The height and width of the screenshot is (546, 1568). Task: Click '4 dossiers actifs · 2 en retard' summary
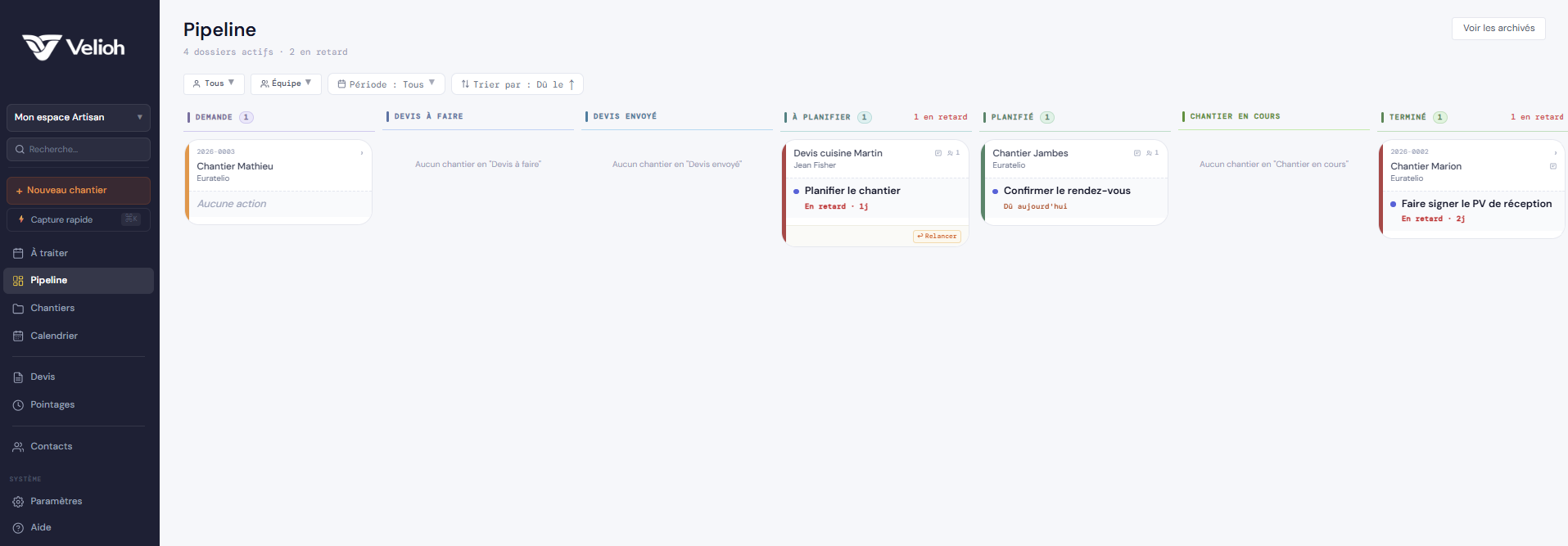(265, 52)
